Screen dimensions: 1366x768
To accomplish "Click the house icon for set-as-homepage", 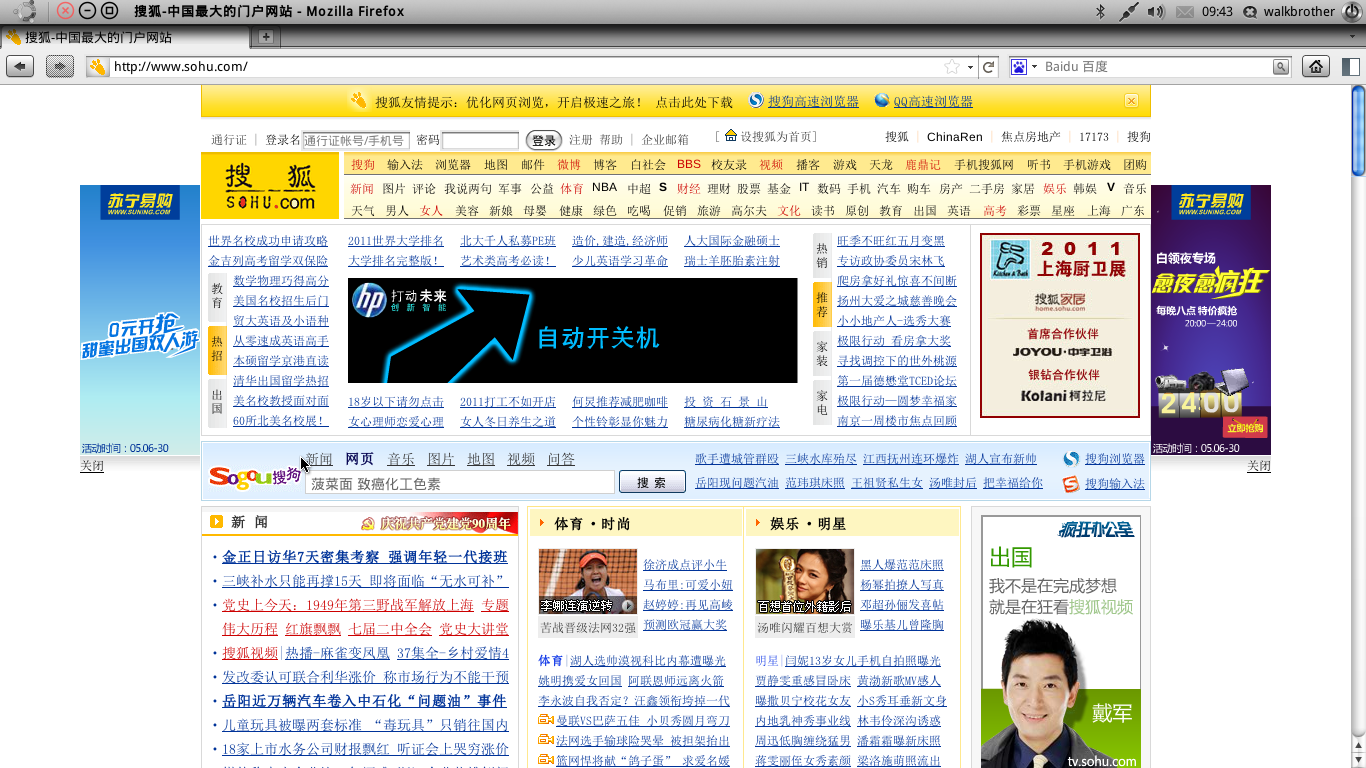I will coord(731,135).
